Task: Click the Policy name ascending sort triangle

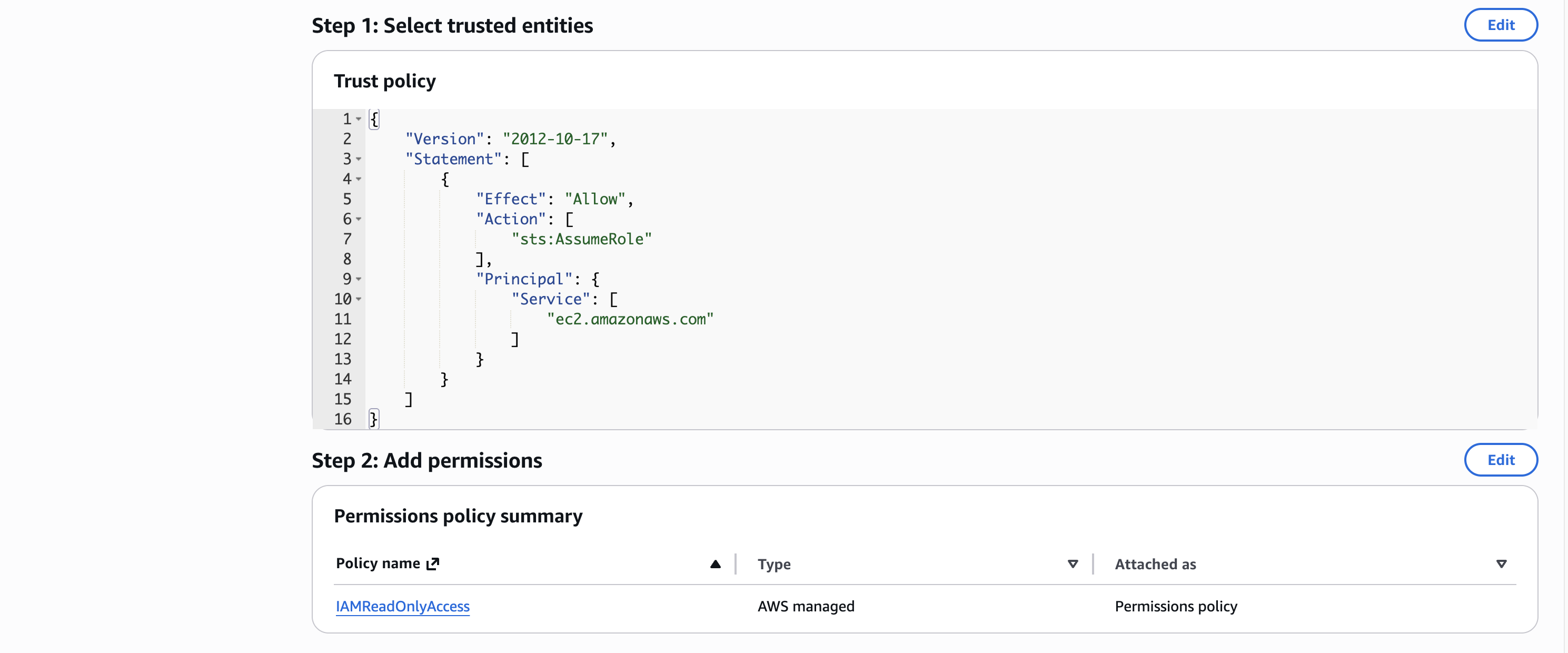Action: tap(715, 564)
